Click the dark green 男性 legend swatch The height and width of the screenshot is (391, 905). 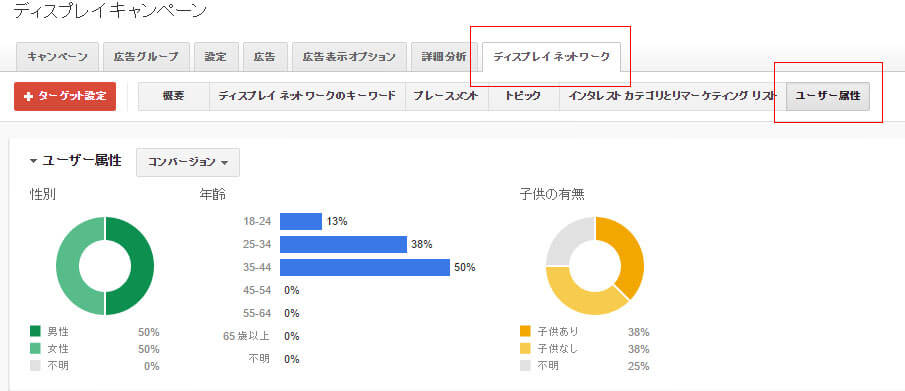[x=35, y=332]
